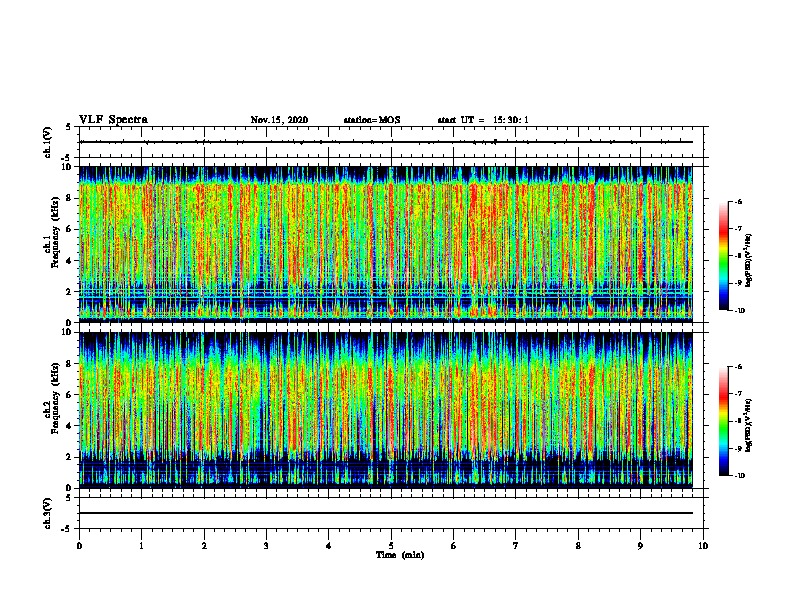
Task: Click the ch.1(V) waveform trace strip
Action: (386, 142)
